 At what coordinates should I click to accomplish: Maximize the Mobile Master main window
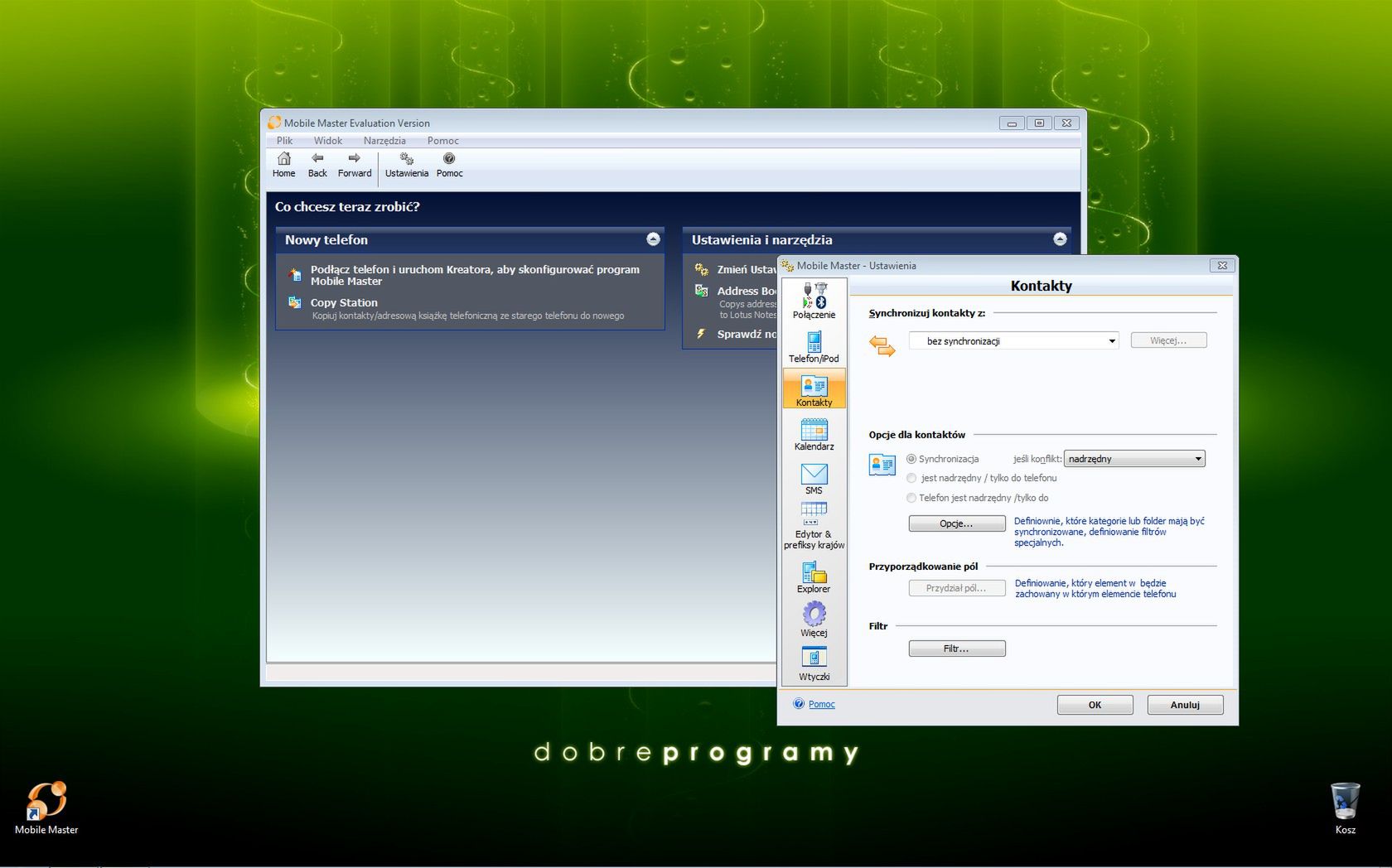point(1039,123)
